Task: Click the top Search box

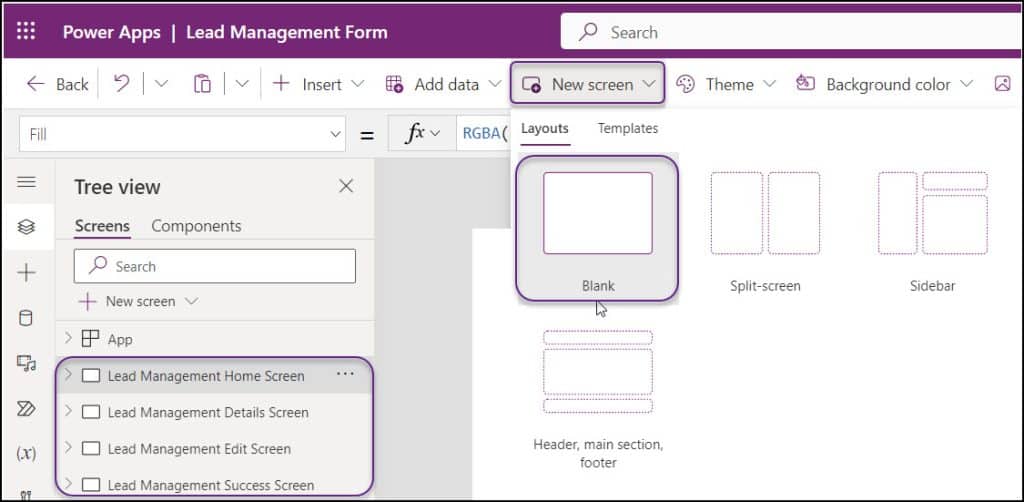Action: [792, 32]
